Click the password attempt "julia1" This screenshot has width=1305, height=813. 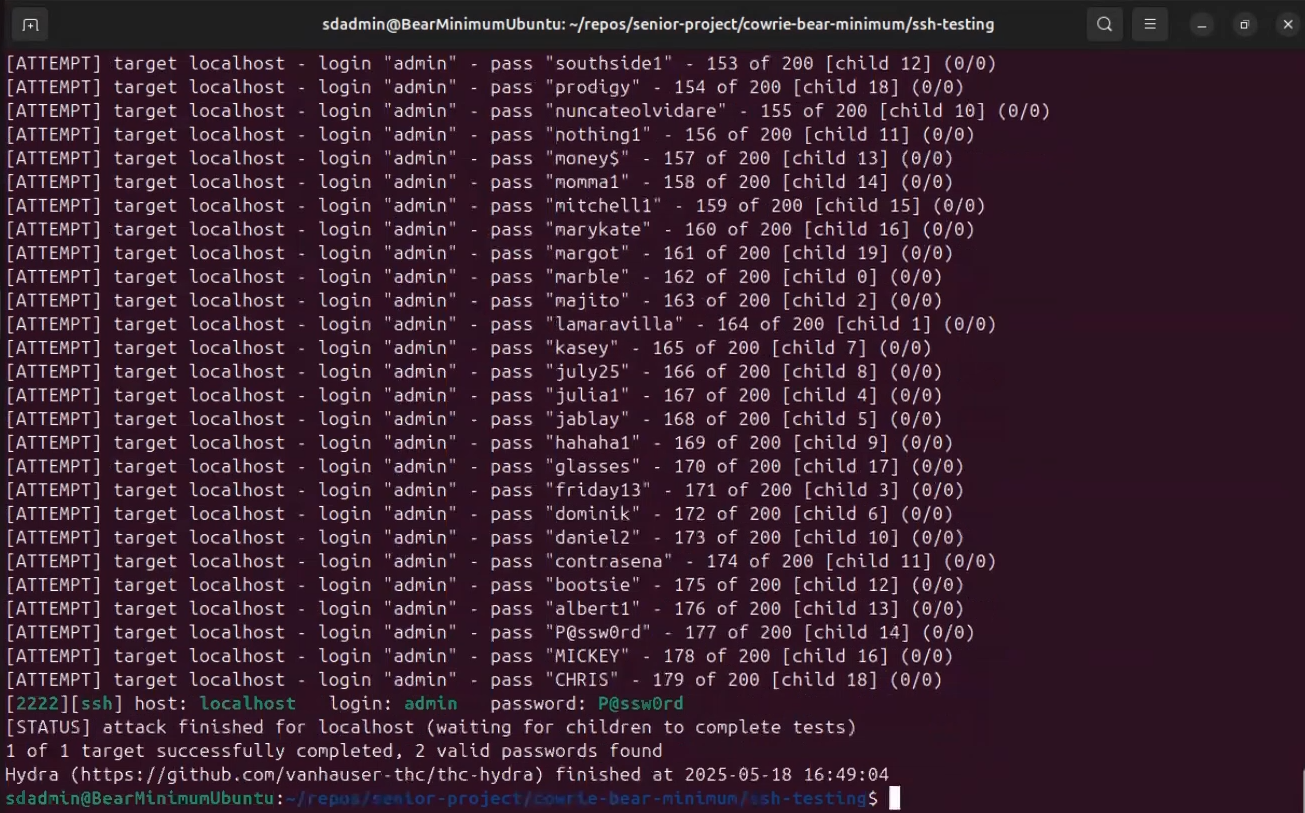coord(588,395)
